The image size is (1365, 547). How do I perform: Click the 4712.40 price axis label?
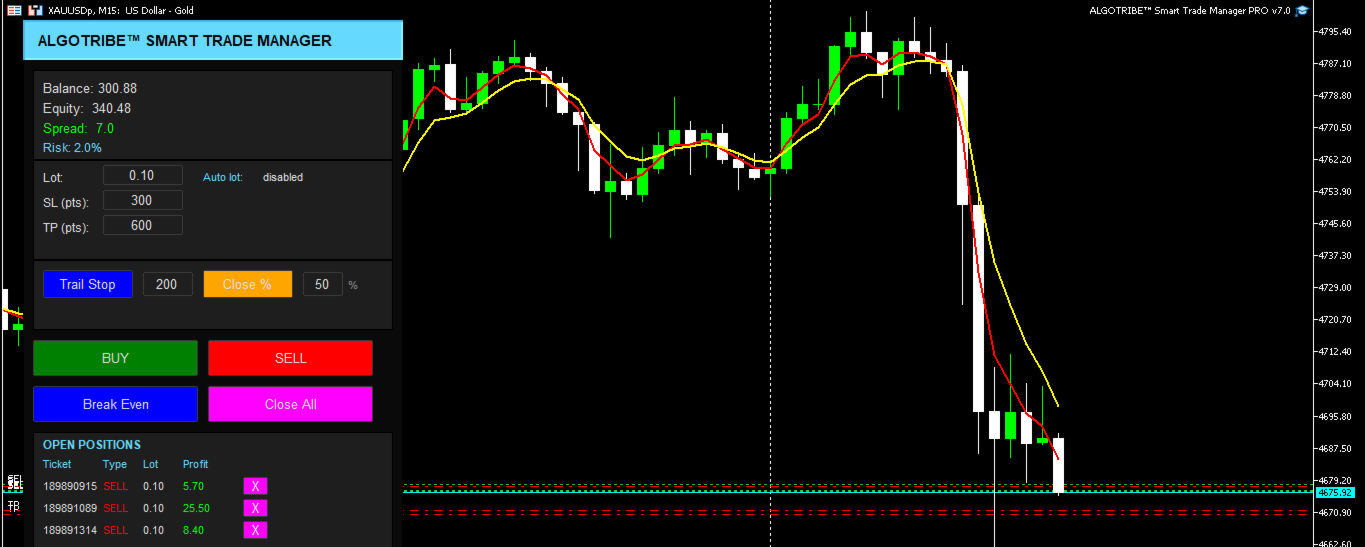1336,351
